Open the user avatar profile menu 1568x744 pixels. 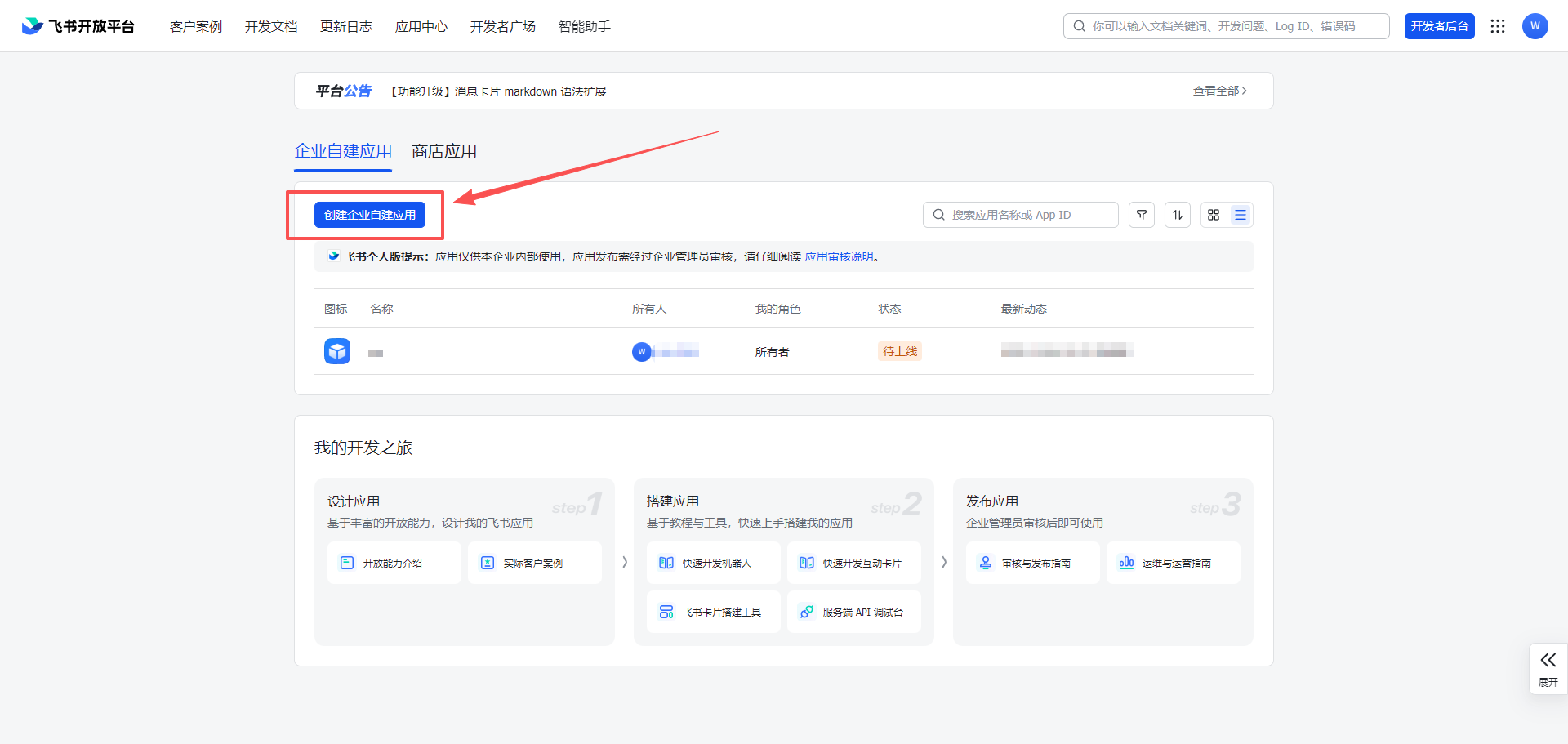click(1535, 26)
